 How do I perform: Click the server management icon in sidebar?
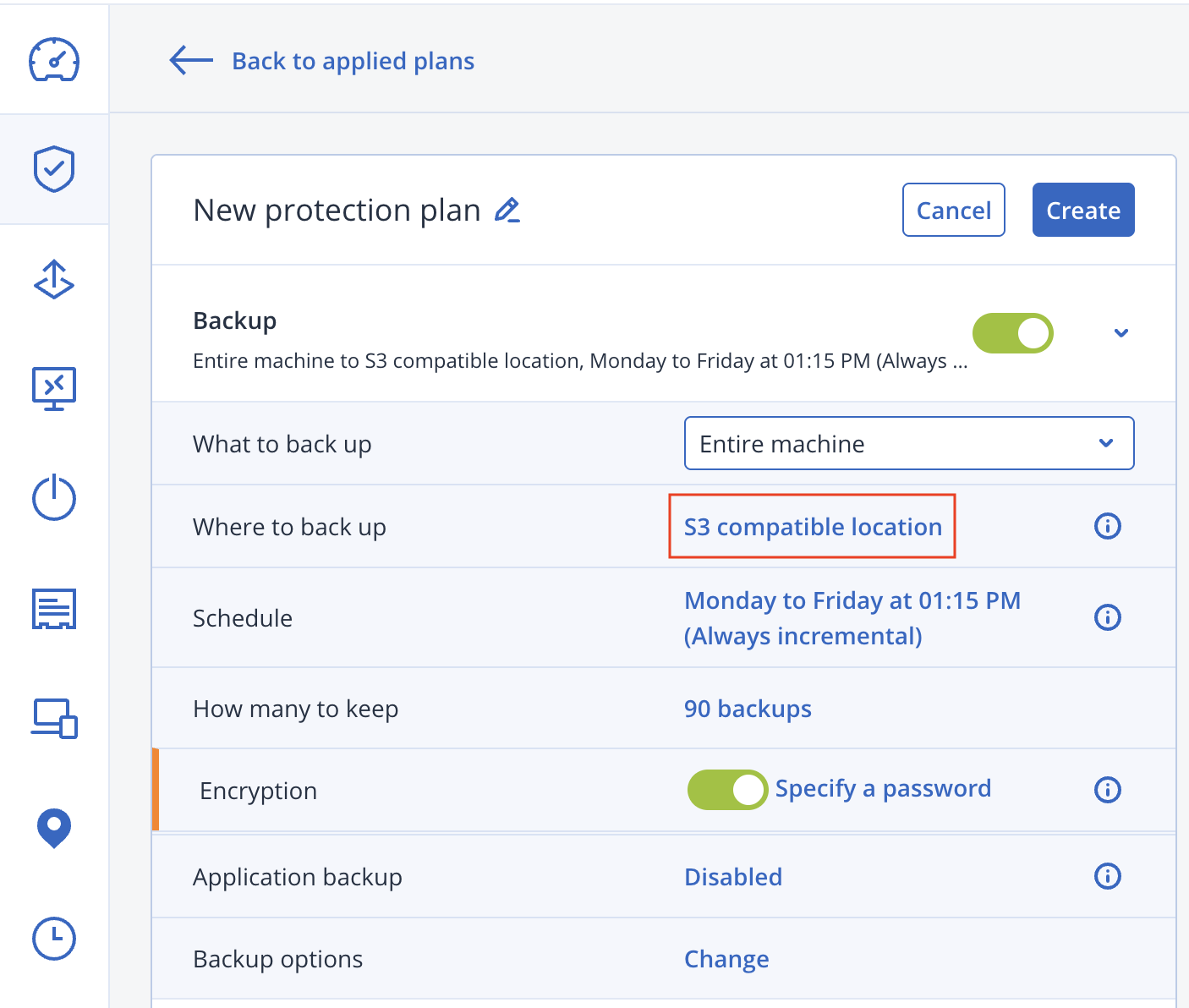[x=54, y=609]
